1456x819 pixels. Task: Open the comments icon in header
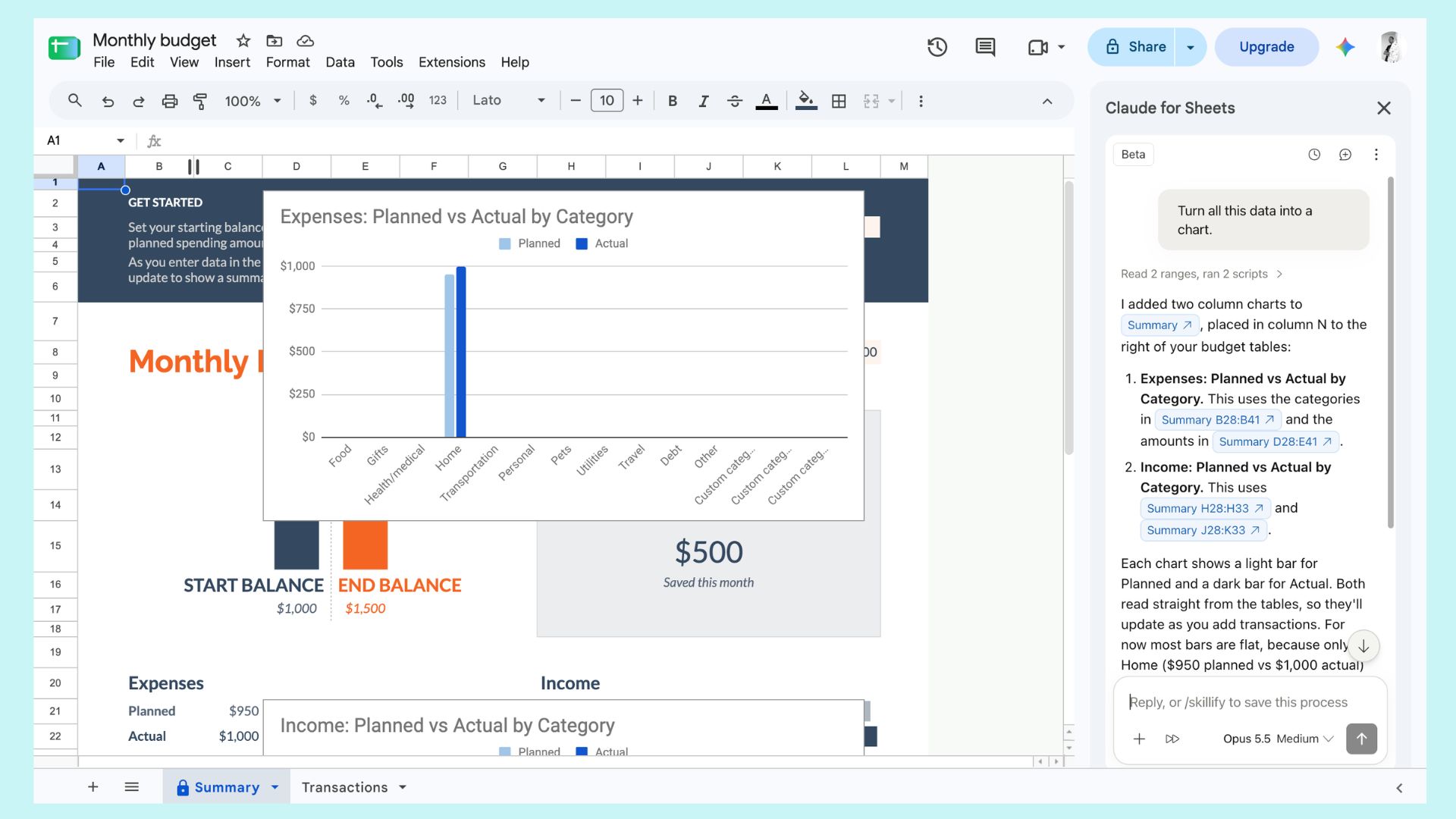point(985,47)
